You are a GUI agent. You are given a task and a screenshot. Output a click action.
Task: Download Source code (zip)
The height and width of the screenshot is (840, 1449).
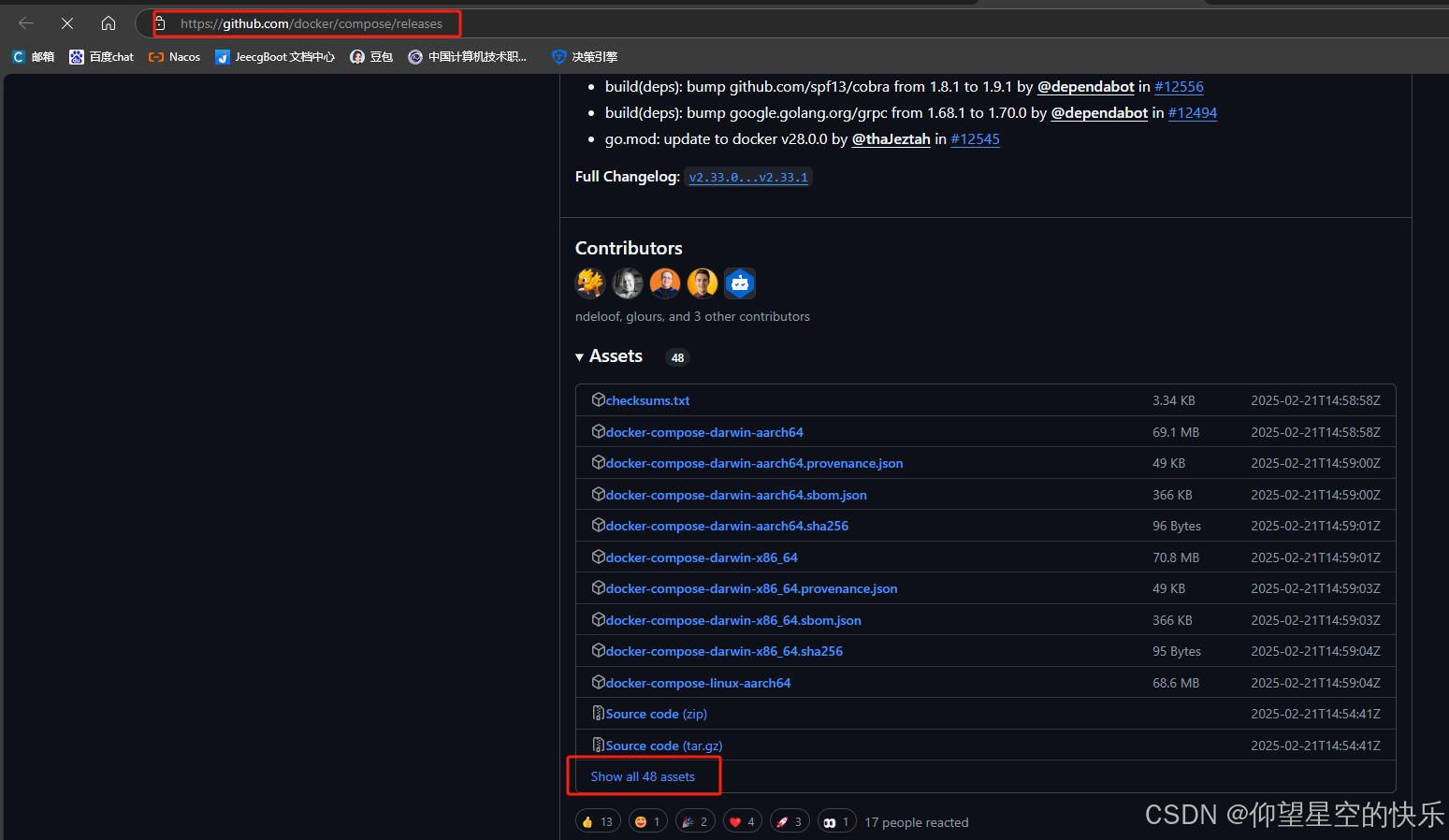(x=656, y=714)
